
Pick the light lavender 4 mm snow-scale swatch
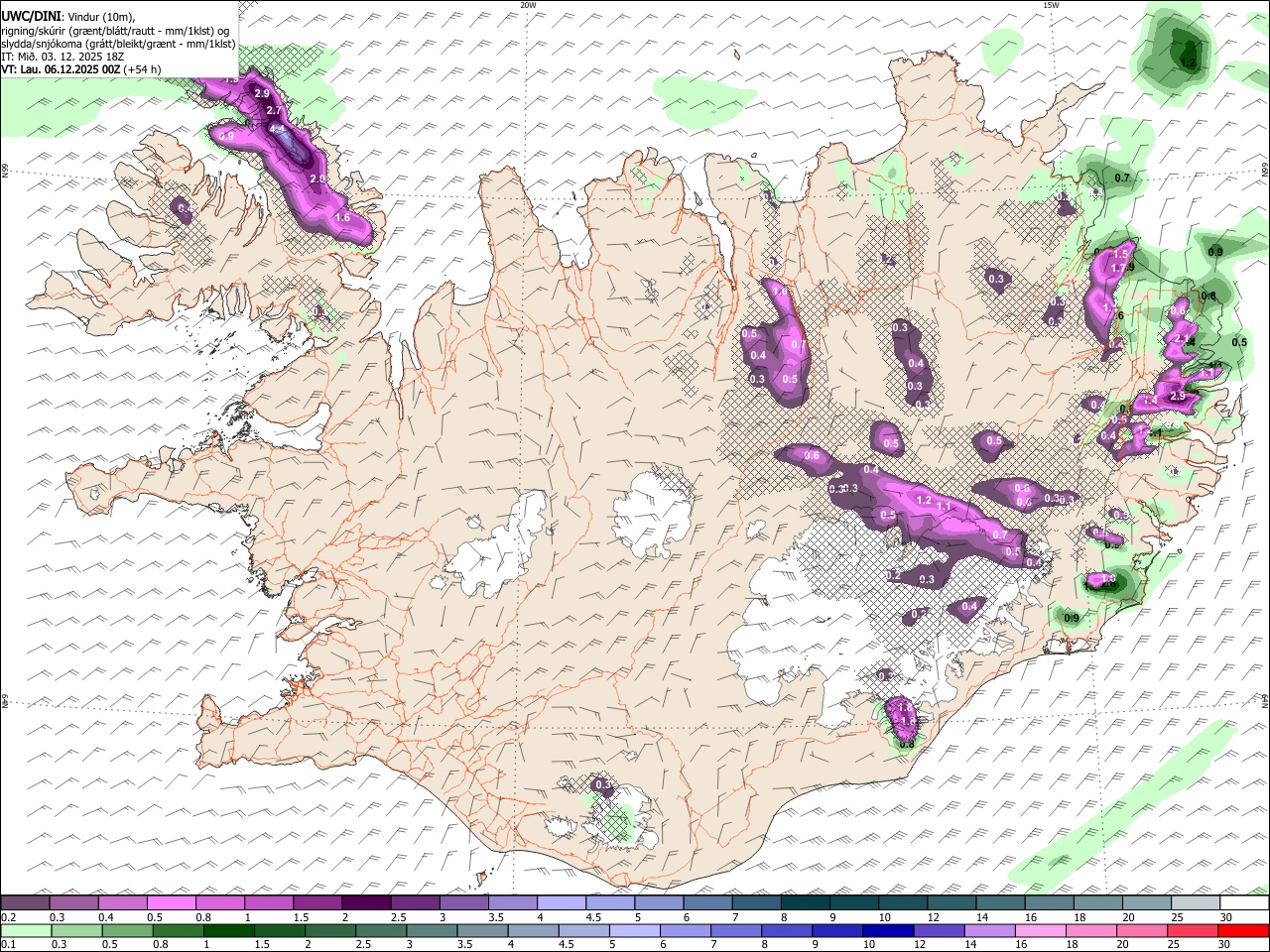[x=561, y=903]
